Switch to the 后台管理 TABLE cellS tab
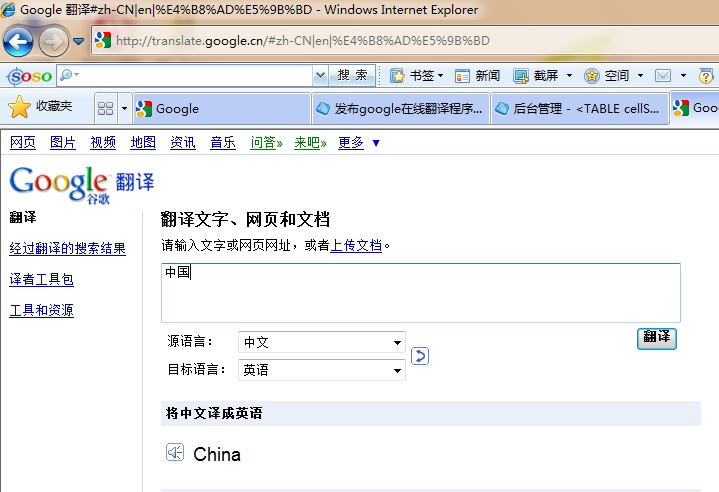The width and height of the screenshot is (719, 492). [580, 109]
